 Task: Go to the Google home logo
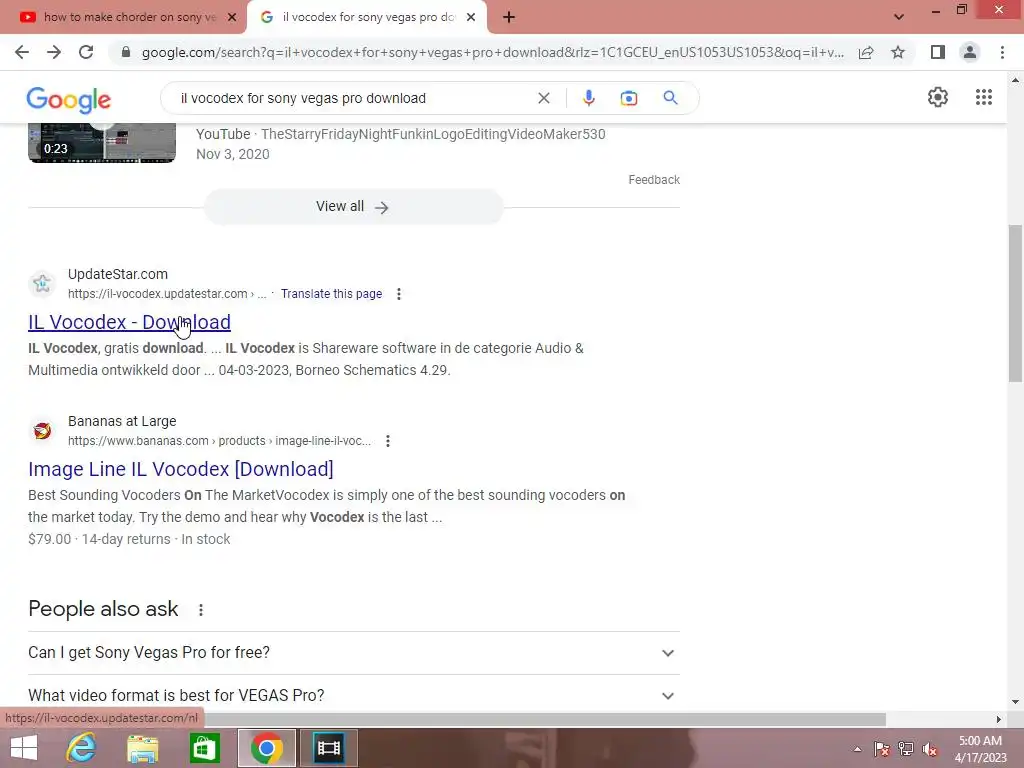point(69,99)
